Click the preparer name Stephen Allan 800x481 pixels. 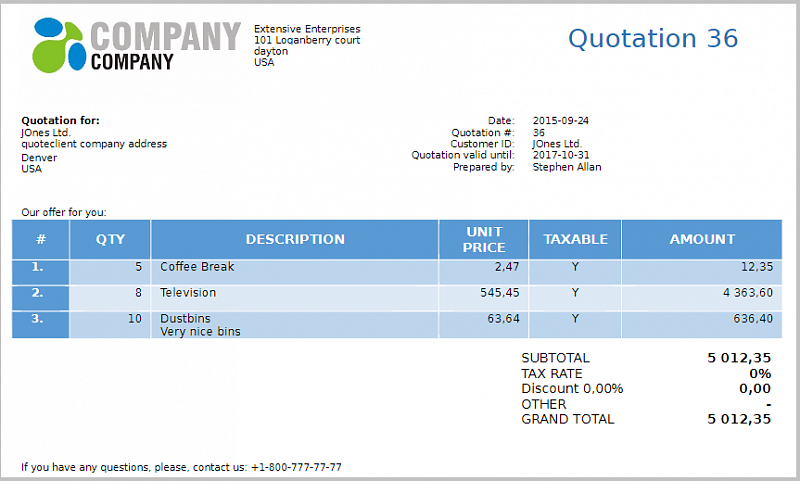pos(567,167)
